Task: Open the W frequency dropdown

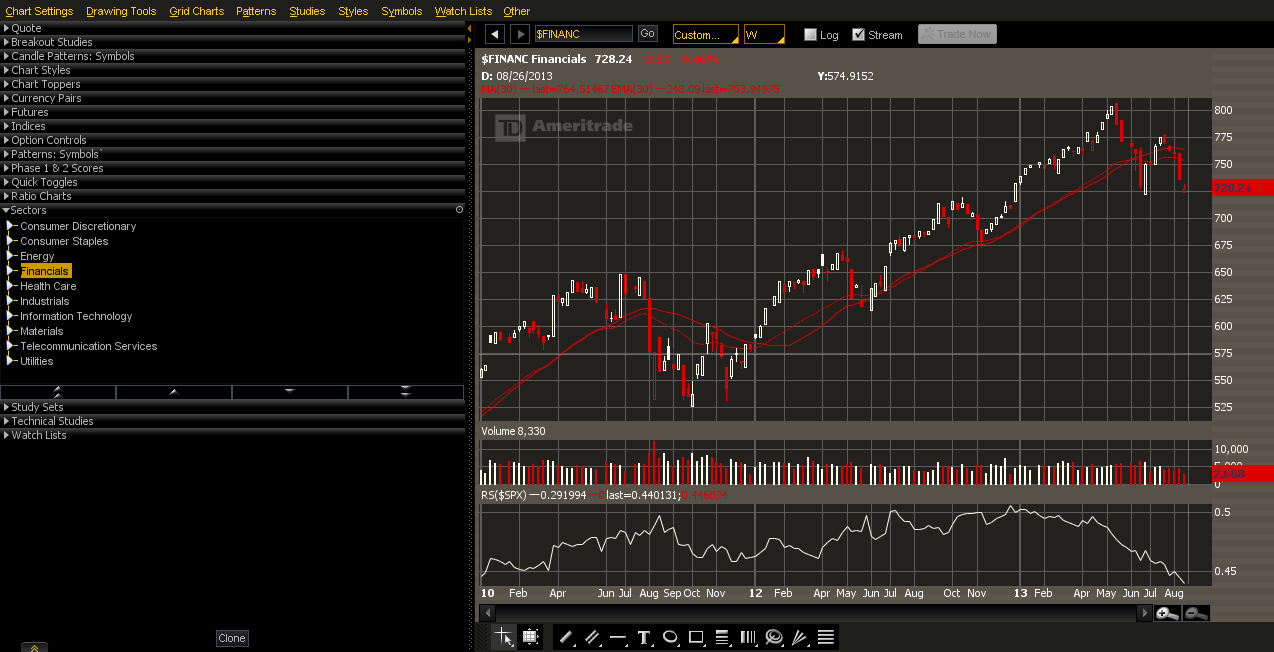Action: pos(763,35)
